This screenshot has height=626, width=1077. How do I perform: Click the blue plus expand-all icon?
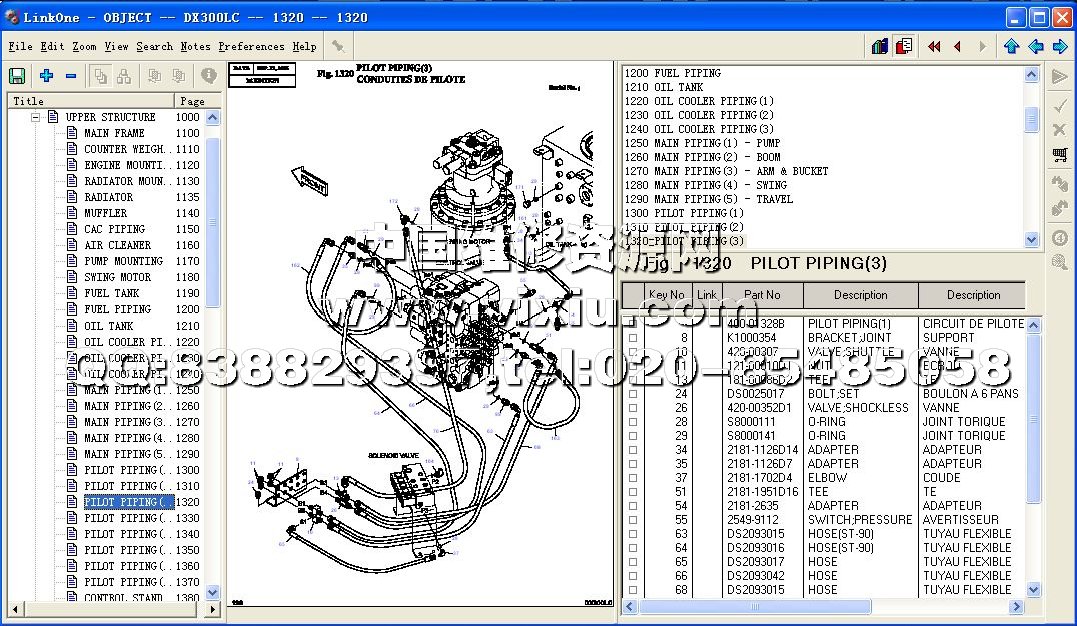[x=46, y=76]
